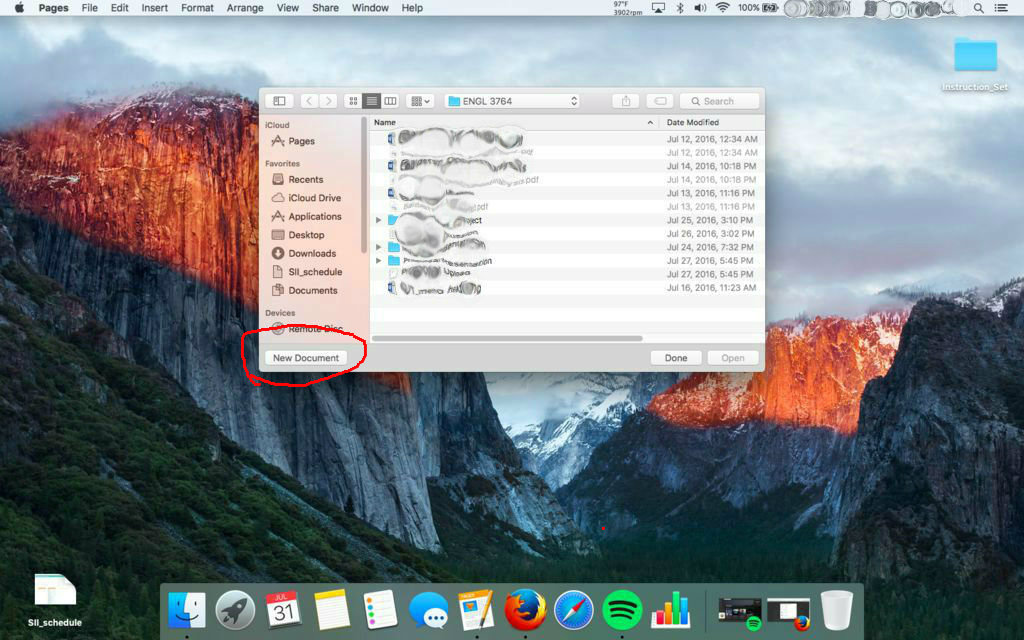The height and width of the screenshot is (640, 1024).
Task: Open Finder from the Dock
Action: [x=187, y=610]
